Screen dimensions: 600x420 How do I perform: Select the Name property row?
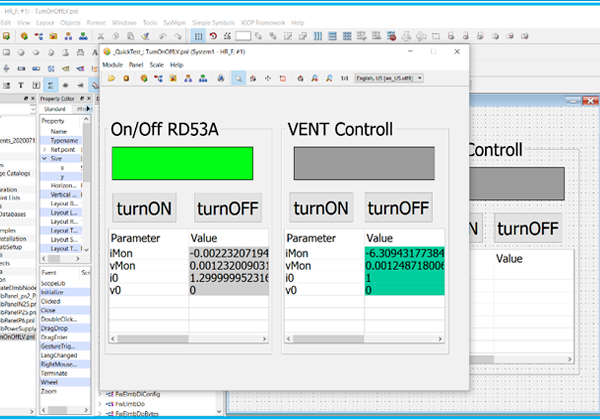click(x=61, y=131)
